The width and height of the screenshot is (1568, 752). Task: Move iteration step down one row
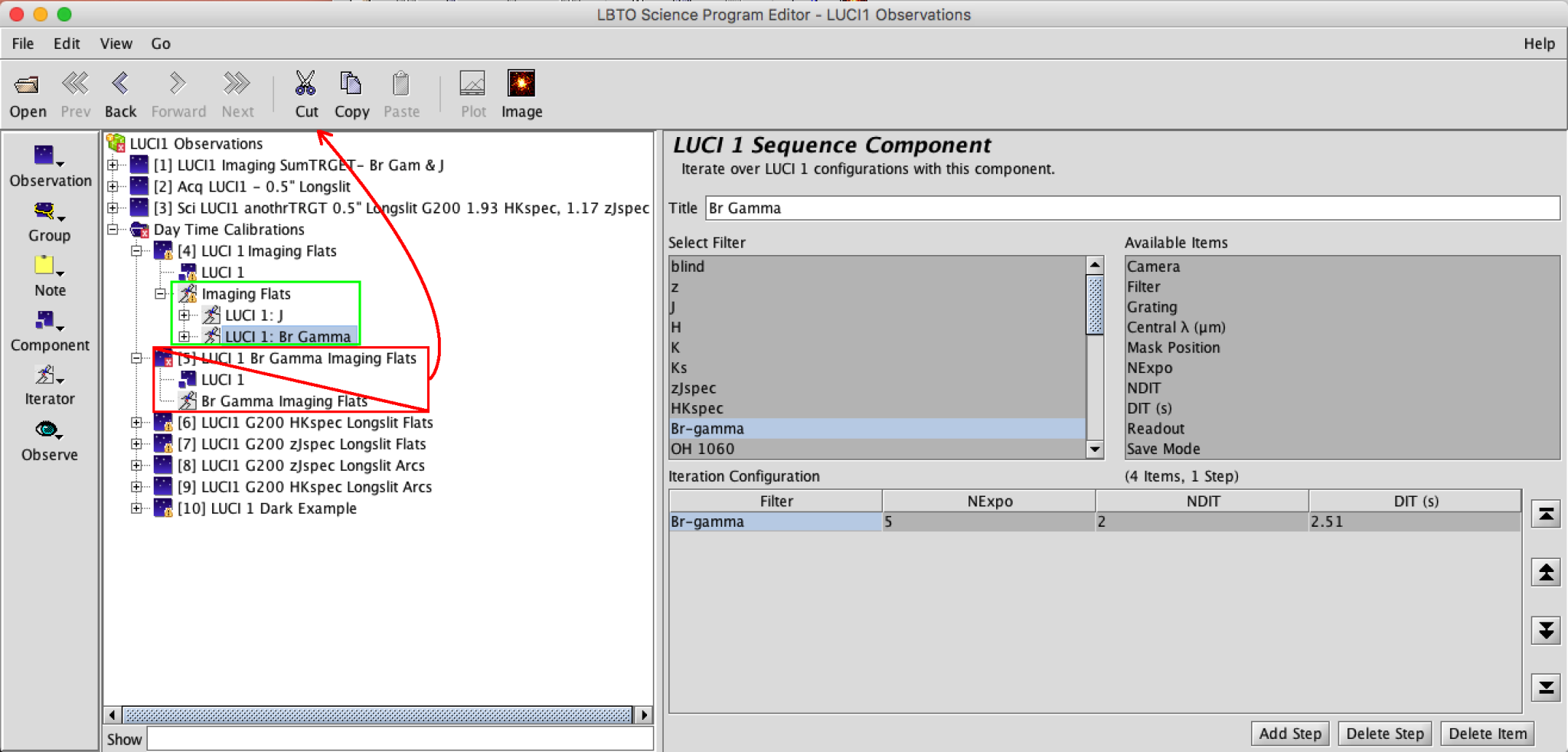pos(1546,630)
